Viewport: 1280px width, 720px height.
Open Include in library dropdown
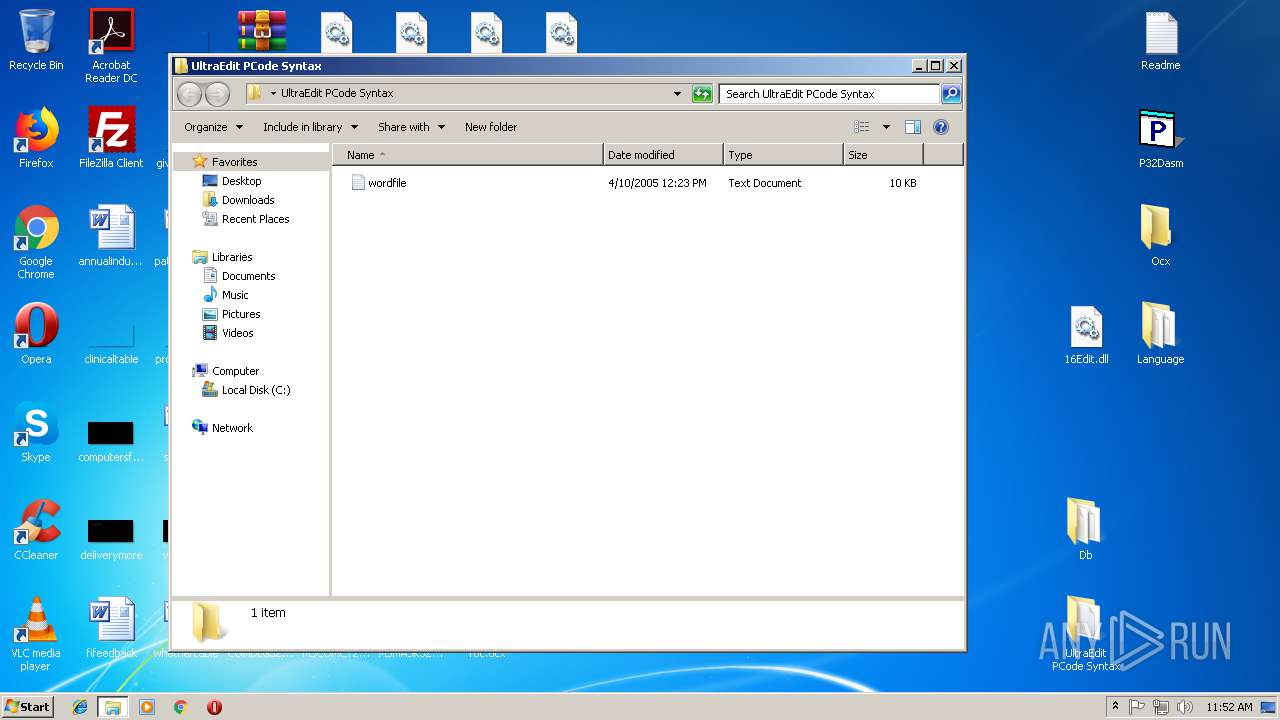[x=309, y=127]
